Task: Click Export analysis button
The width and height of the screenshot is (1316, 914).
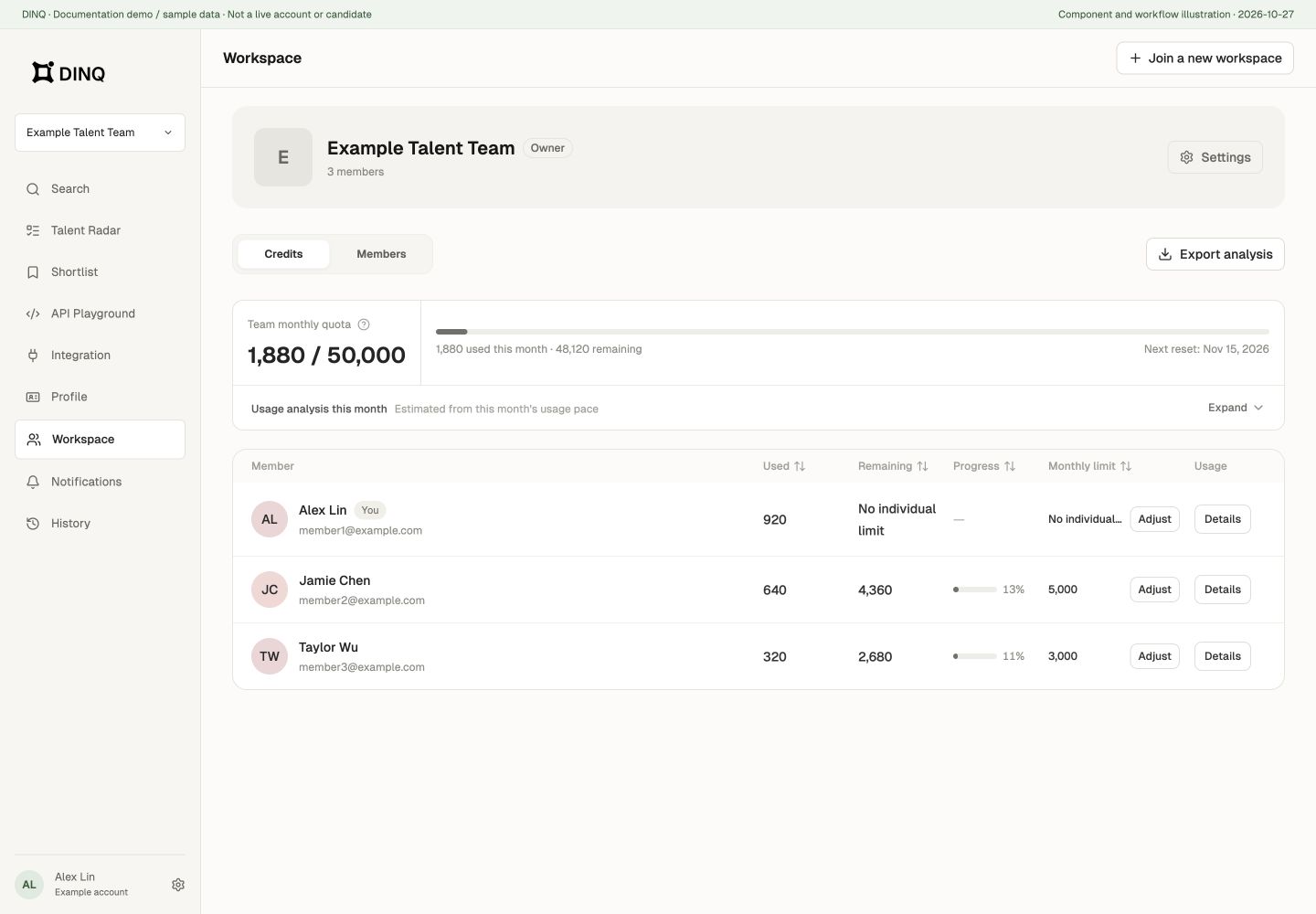Action: click(x=1215, y=254)
